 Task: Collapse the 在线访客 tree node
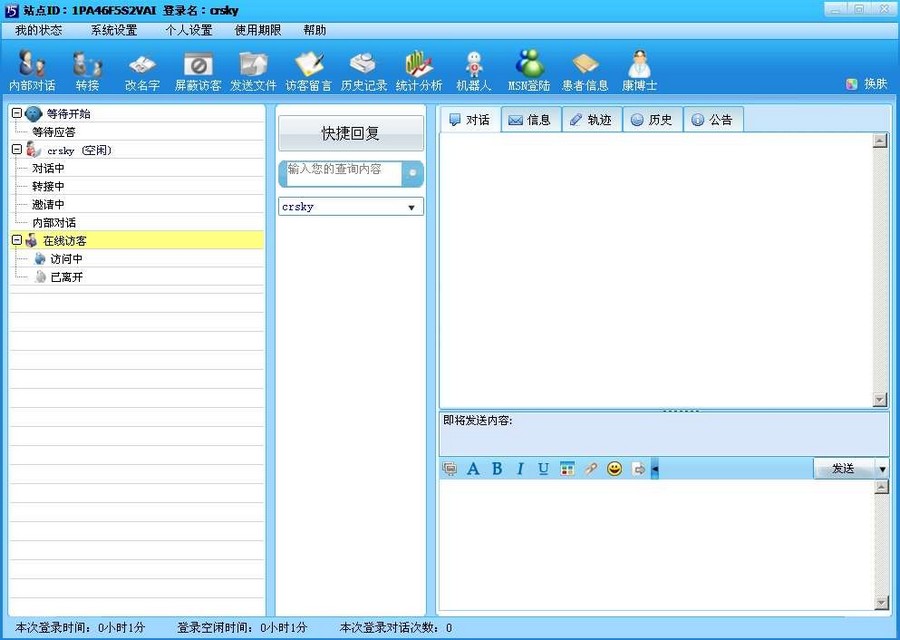(x=17, y=240)
